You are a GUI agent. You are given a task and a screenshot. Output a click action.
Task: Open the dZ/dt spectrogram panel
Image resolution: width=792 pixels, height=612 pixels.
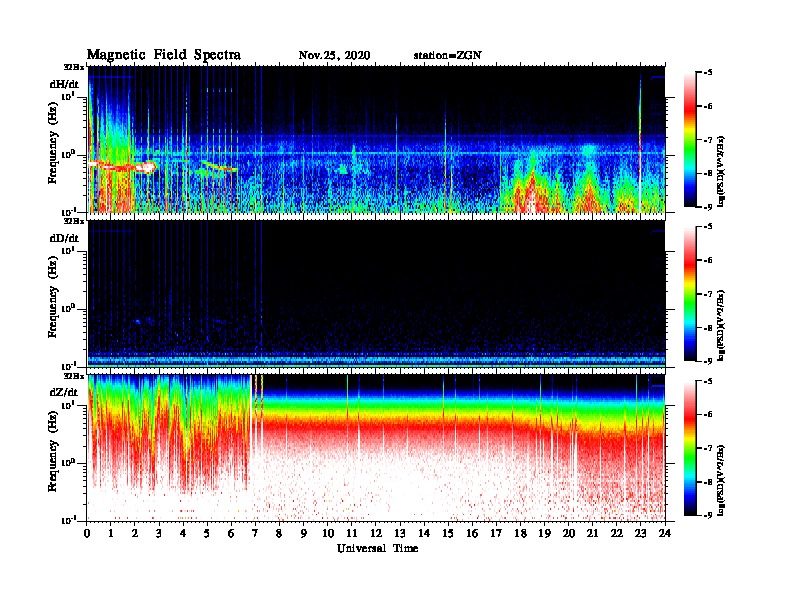point(376,448)
